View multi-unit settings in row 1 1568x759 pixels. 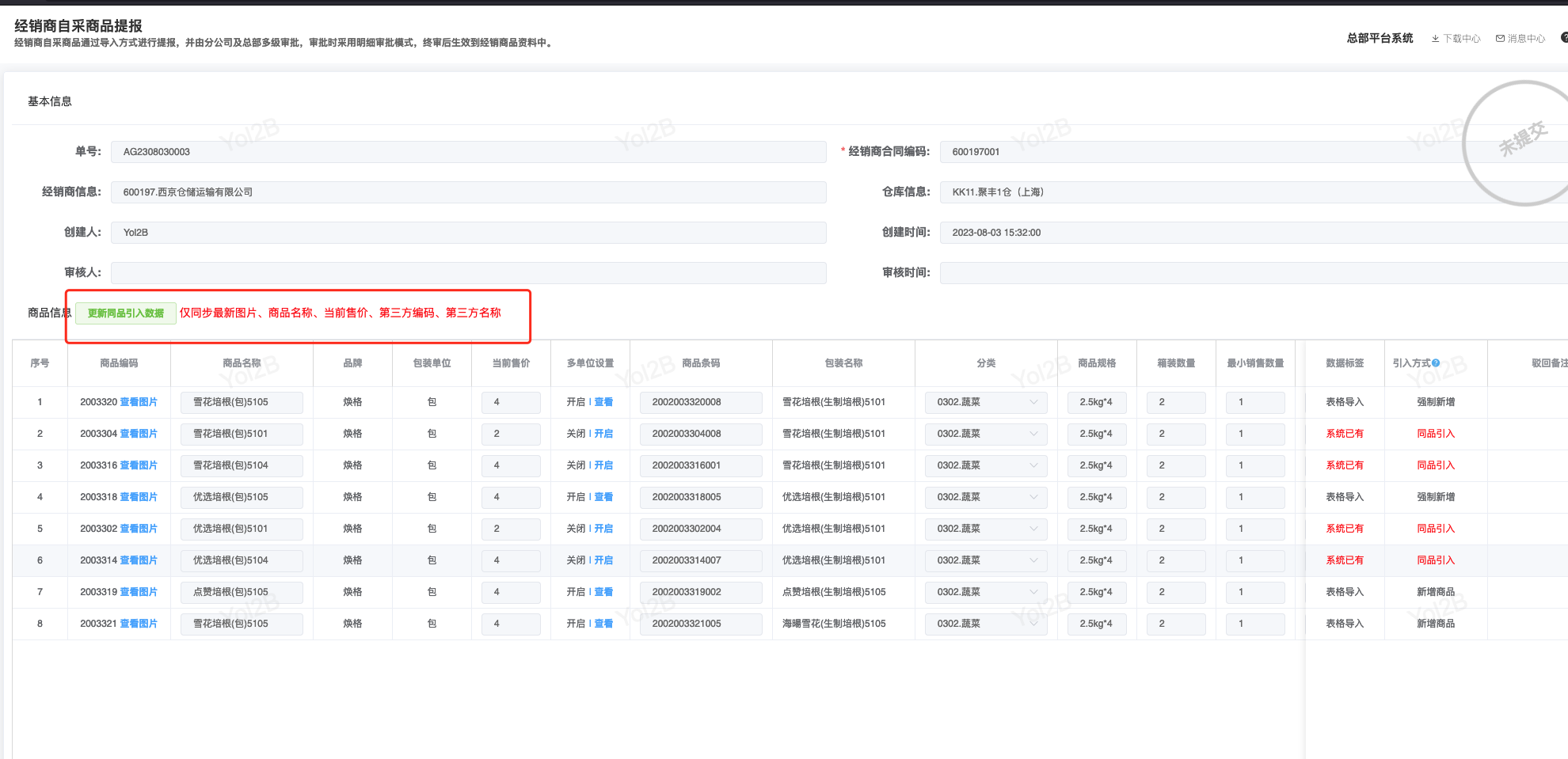(x=603, y=402)
